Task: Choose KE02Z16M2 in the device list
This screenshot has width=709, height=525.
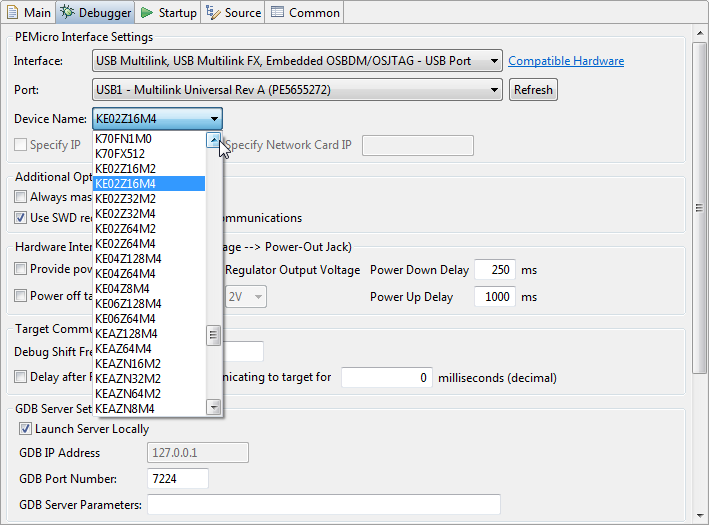Action: tap(149, 169)
